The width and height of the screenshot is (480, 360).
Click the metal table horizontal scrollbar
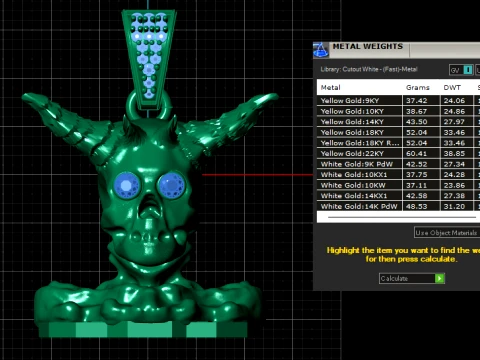[x=402, y=217]
